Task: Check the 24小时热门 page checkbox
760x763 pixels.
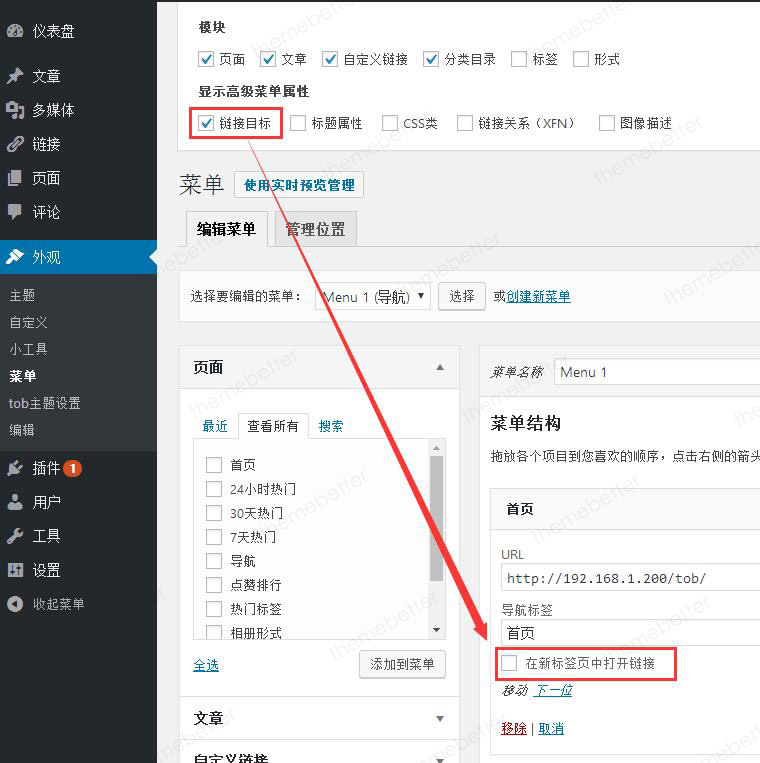Action: (213, 489)
